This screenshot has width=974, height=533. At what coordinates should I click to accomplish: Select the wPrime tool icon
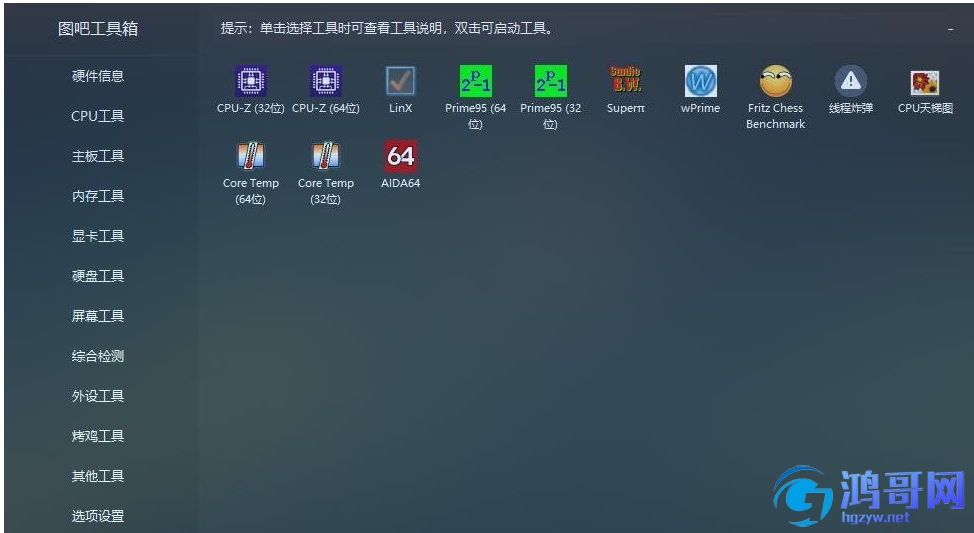click(701, 81)
